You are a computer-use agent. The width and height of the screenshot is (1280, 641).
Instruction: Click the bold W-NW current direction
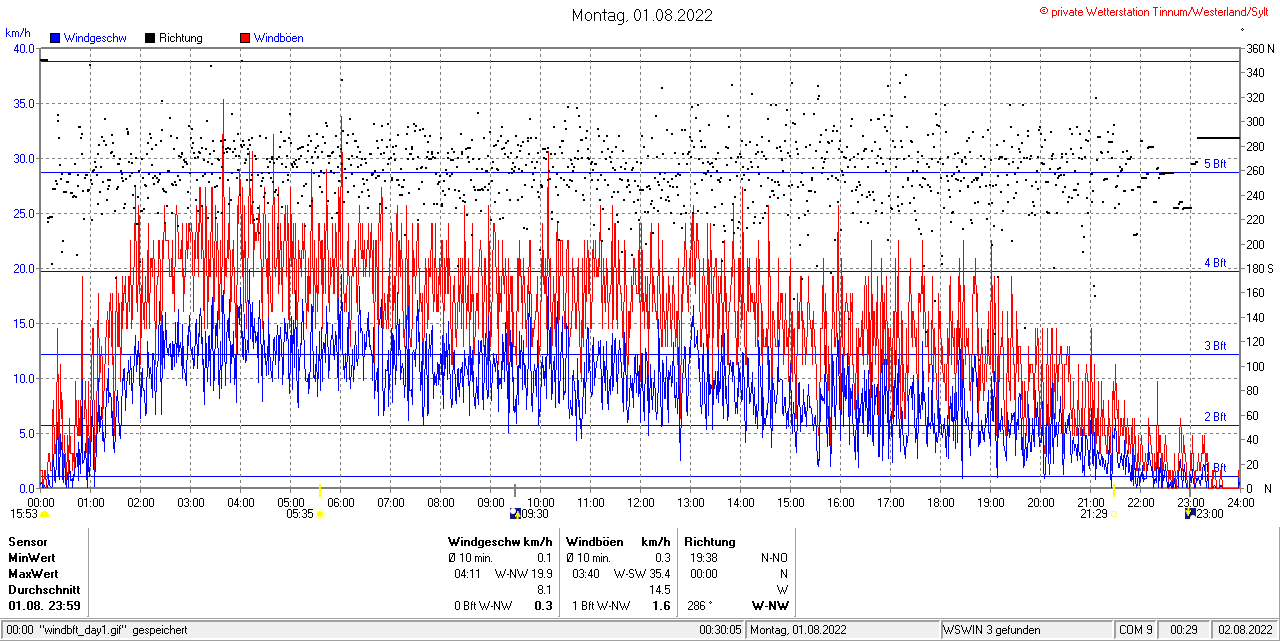tap(770, 606)
